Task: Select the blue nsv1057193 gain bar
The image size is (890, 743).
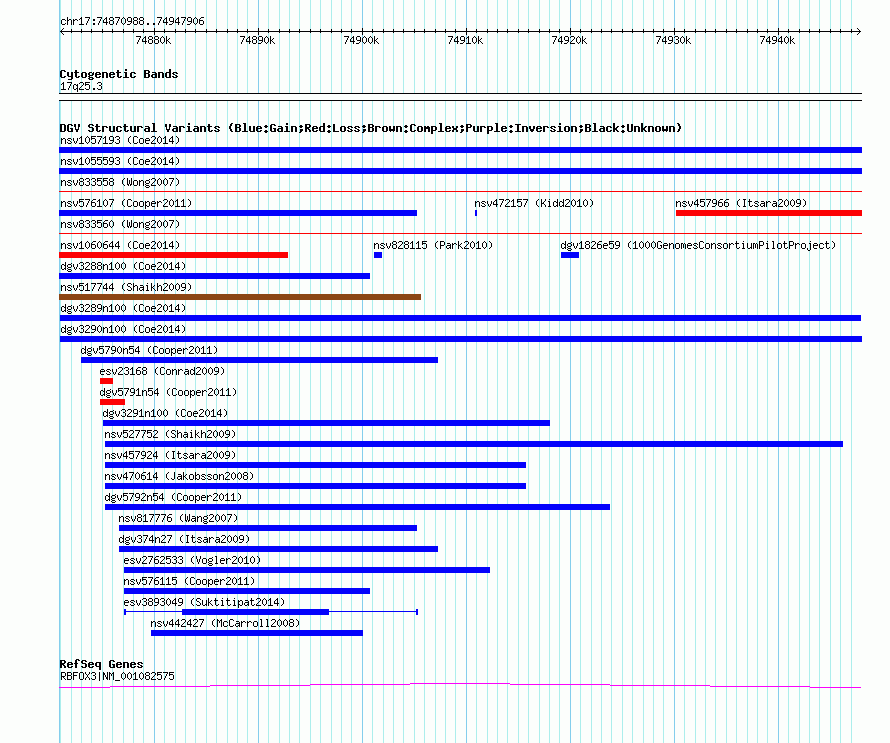Action: (x=460, y=150)
